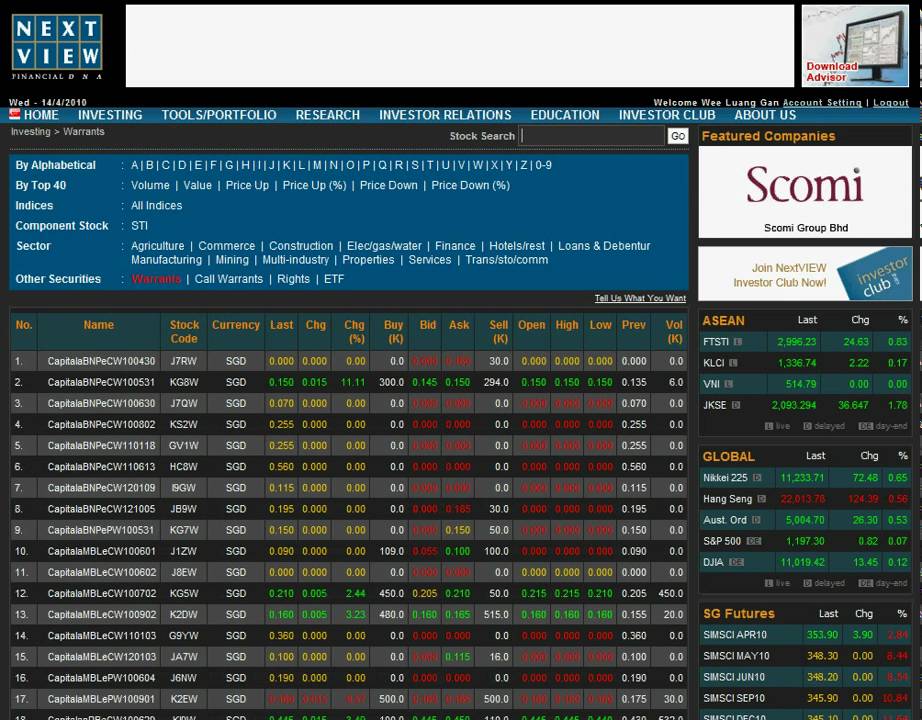
Task: Open the INVESTOR RELATIONS menu
Action: coord(445,115)
